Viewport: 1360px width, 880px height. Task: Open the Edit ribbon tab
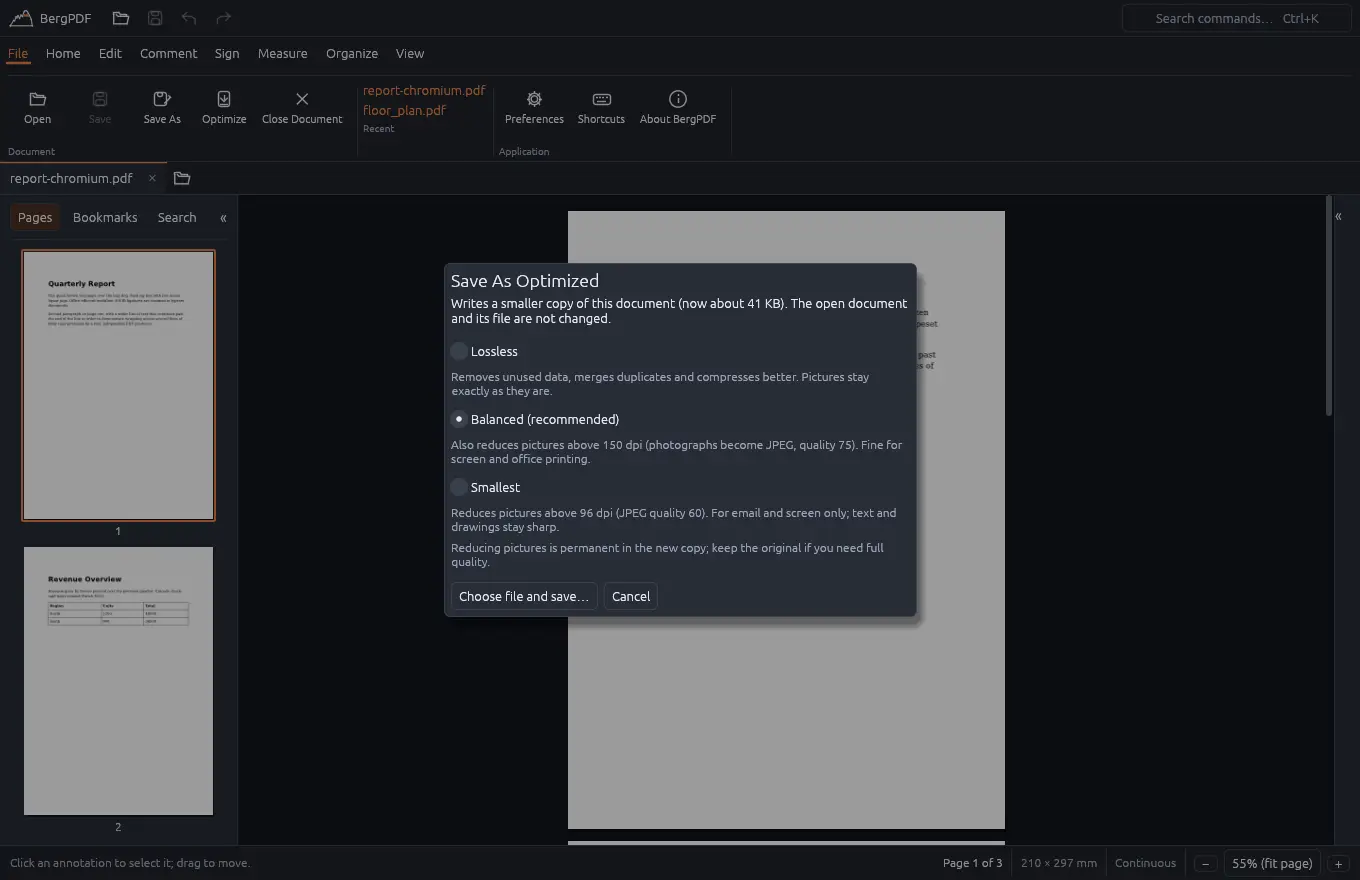110,53
